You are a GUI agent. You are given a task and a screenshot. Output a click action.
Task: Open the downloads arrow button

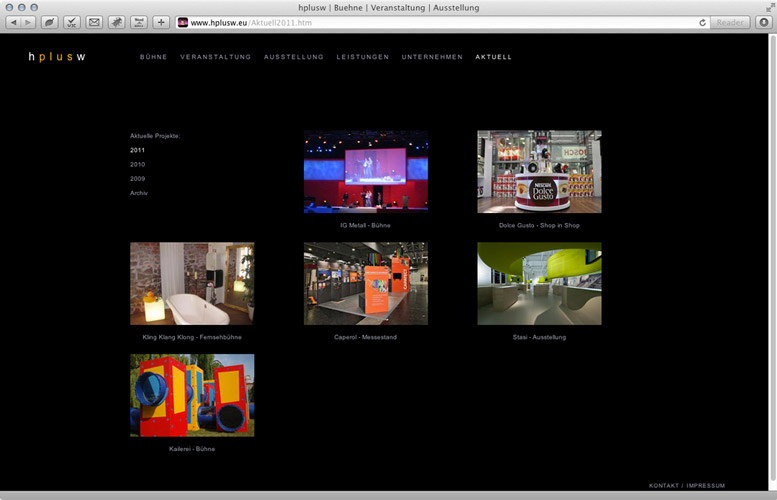[x=764, y=22]
